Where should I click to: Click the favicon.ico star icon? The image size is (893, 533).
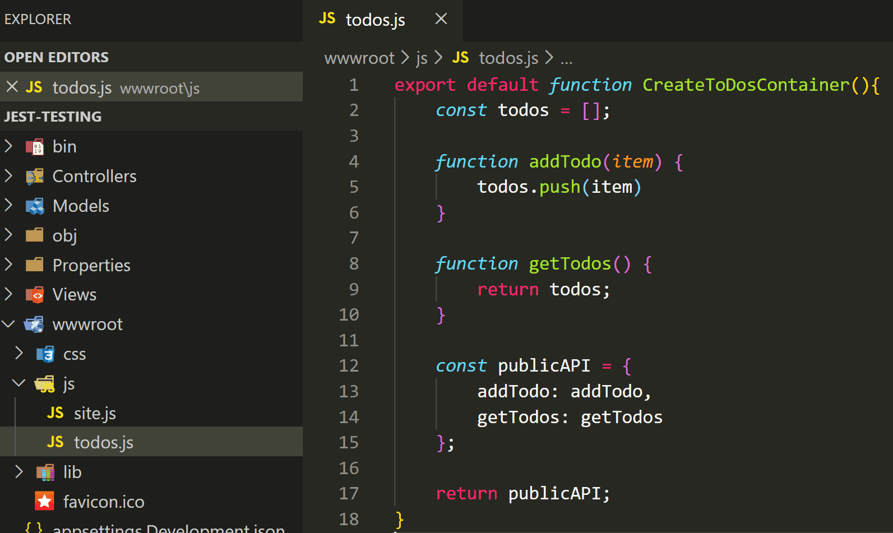pos(44,501)
